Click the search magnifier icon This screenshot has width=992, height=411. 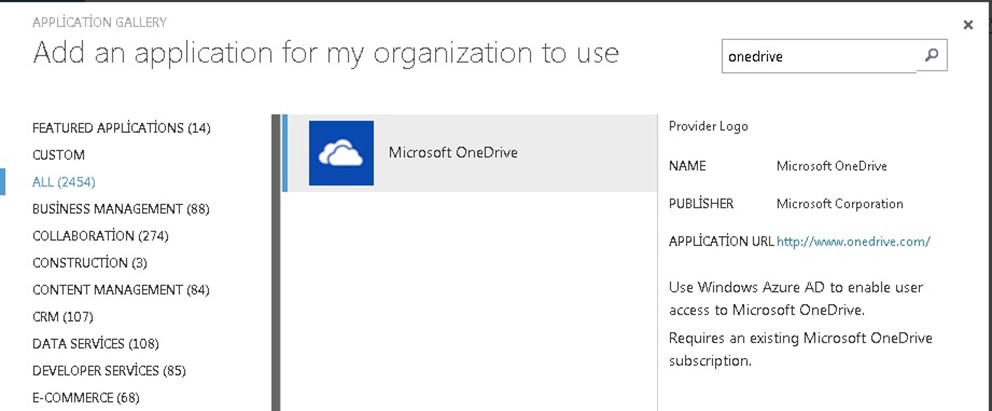[931, 56]
